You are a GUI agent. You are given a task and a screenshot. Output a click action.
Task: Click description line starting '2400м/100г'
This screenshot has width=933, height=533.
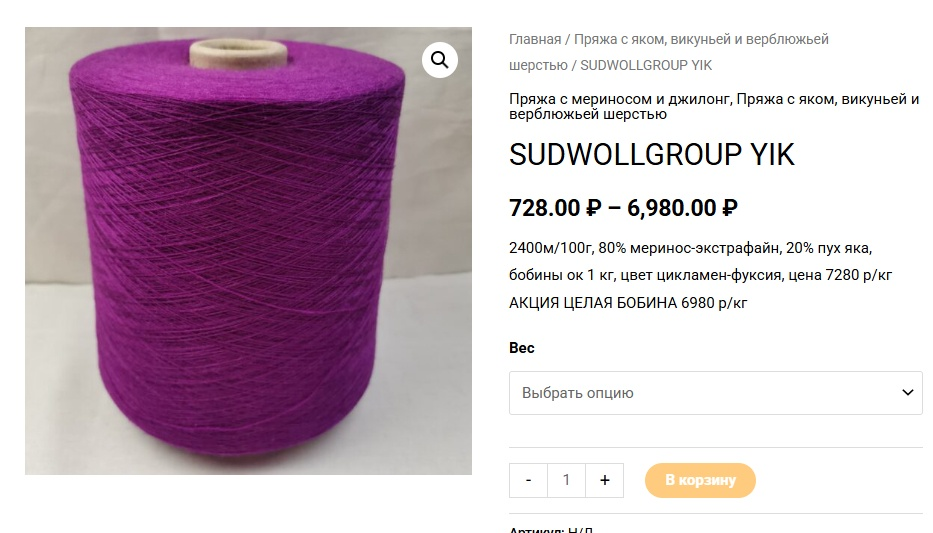click(x=690, y=248)
